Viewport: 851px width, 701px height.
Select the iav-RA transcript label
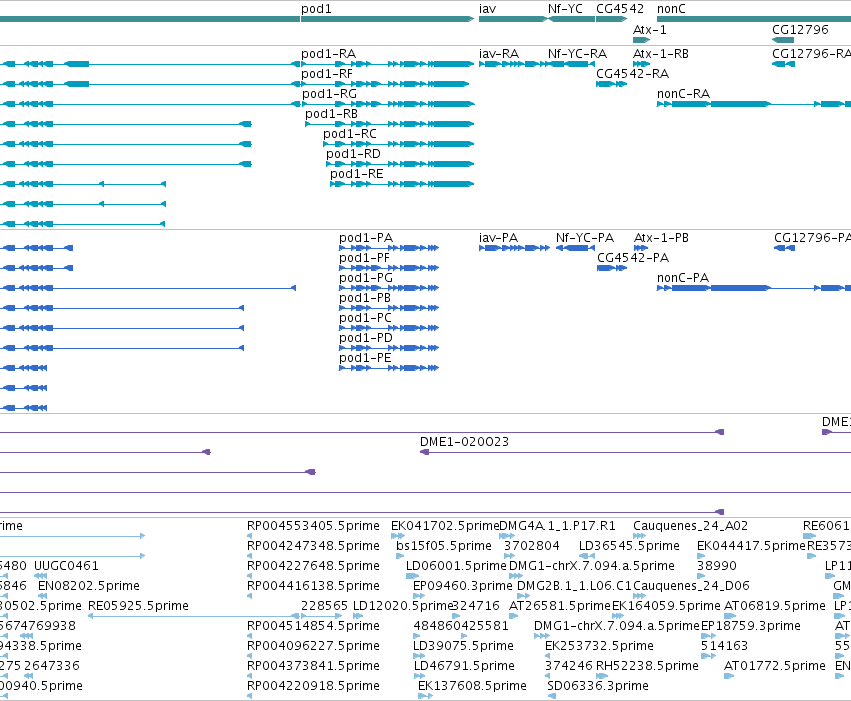pos(499,54)
